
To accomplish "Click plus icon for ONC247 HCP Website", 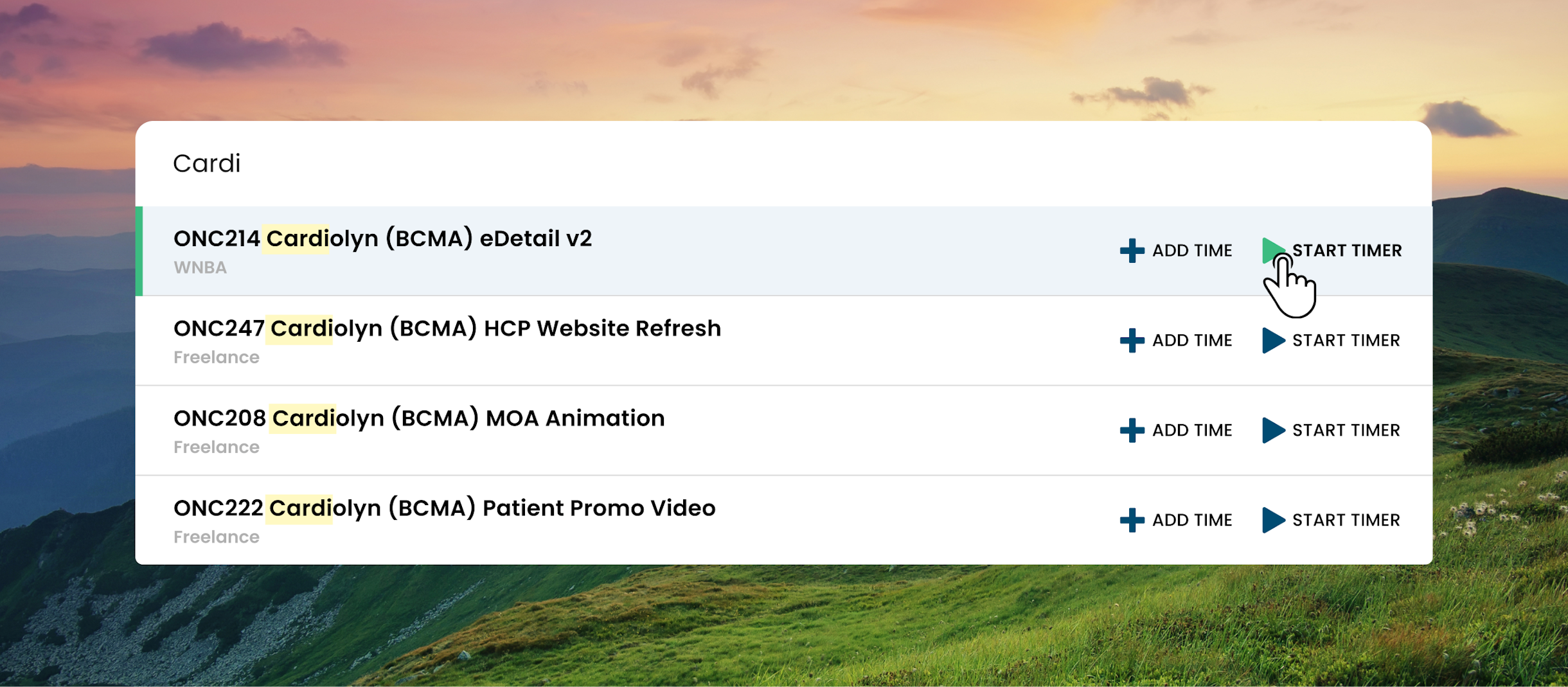I will point(1132,341).
